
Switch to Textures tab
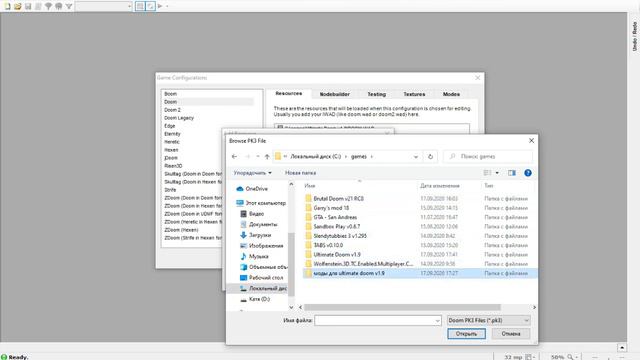(x=414, y=94)
